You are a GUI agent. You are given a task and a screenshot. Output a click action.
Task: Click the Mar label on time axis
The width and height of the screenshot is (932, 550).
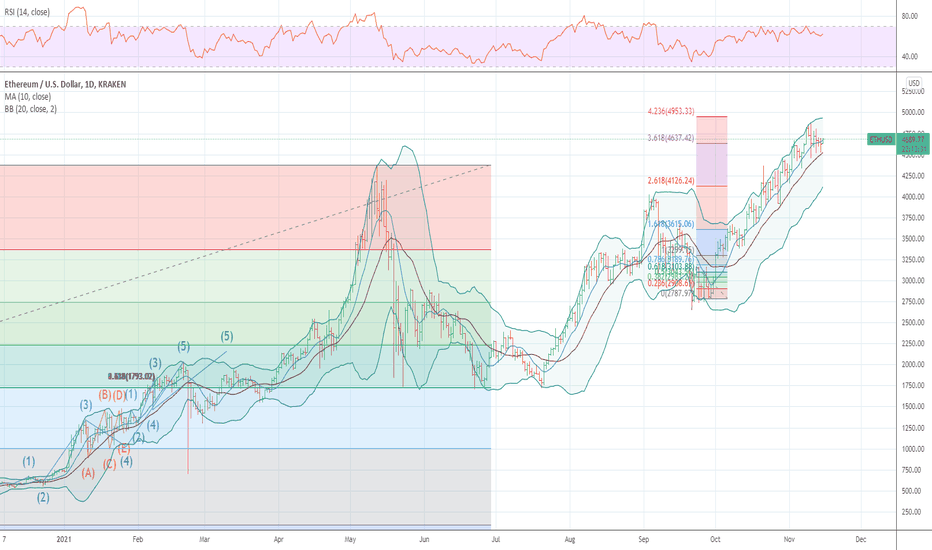tap(204, 540)
